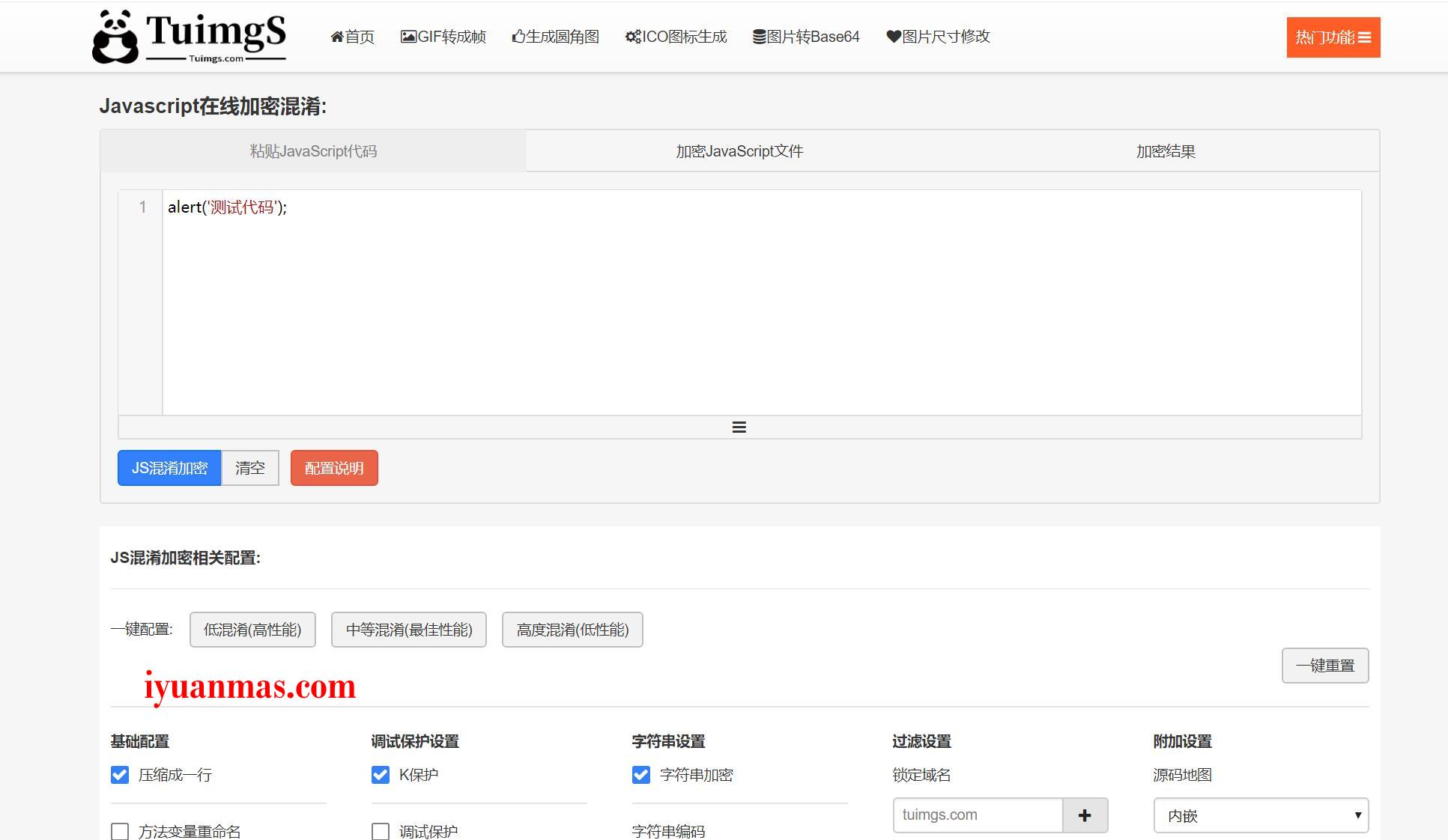Image resolution: width=1448 pixels, height=840 pixels.
Task: Select 高度混淆(低性能) preset option
Action: tap(571, 630)
